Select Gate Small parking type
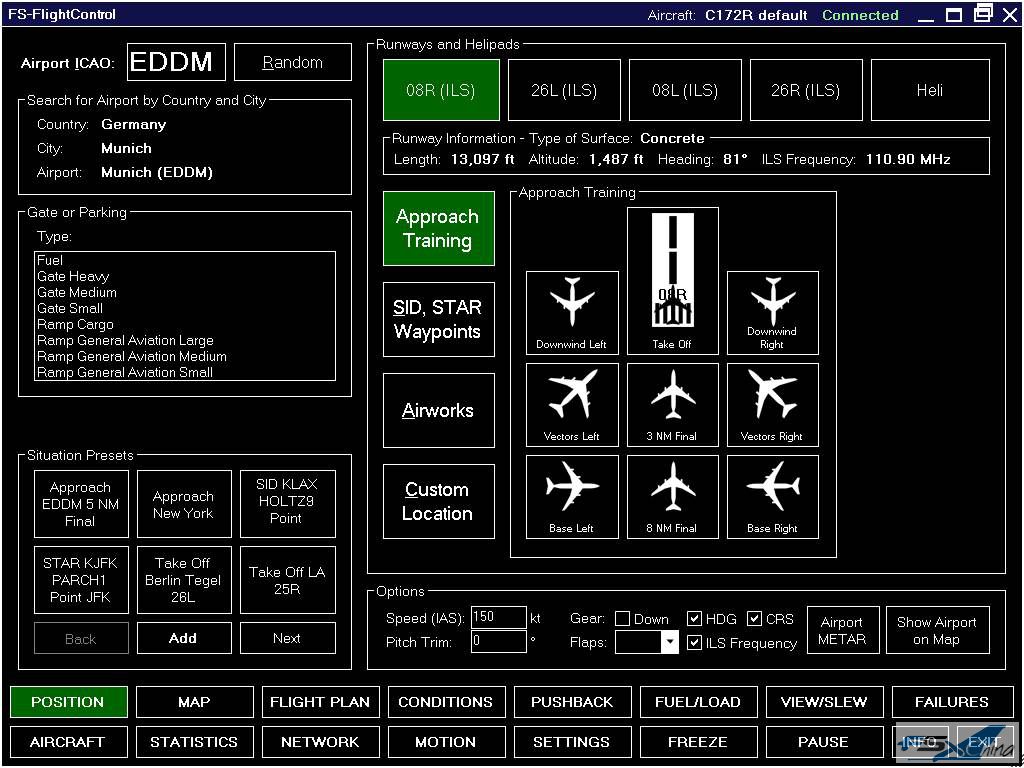 coord(185,308)
